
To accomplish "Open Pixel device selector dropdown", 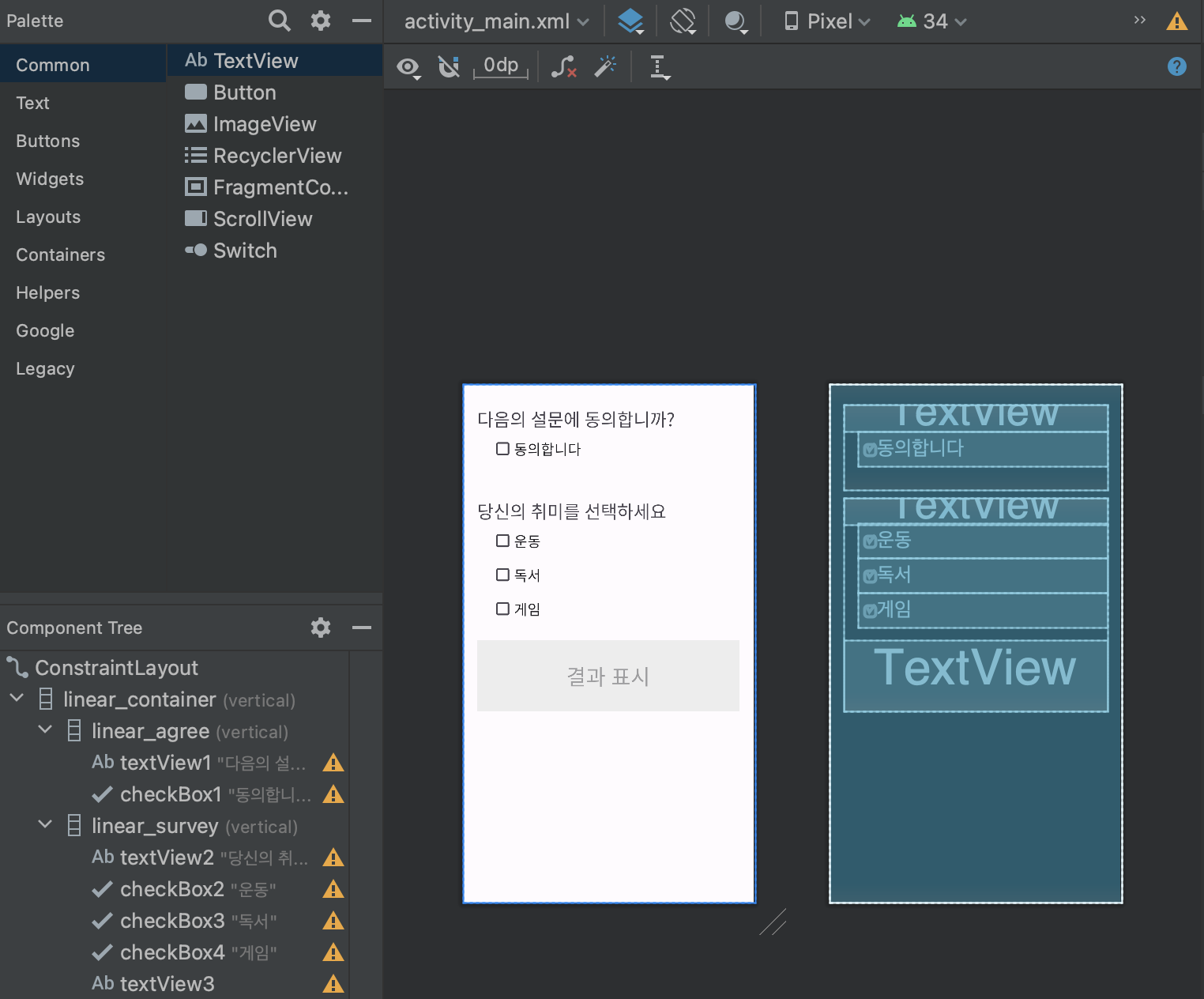I will coord(827,21).
